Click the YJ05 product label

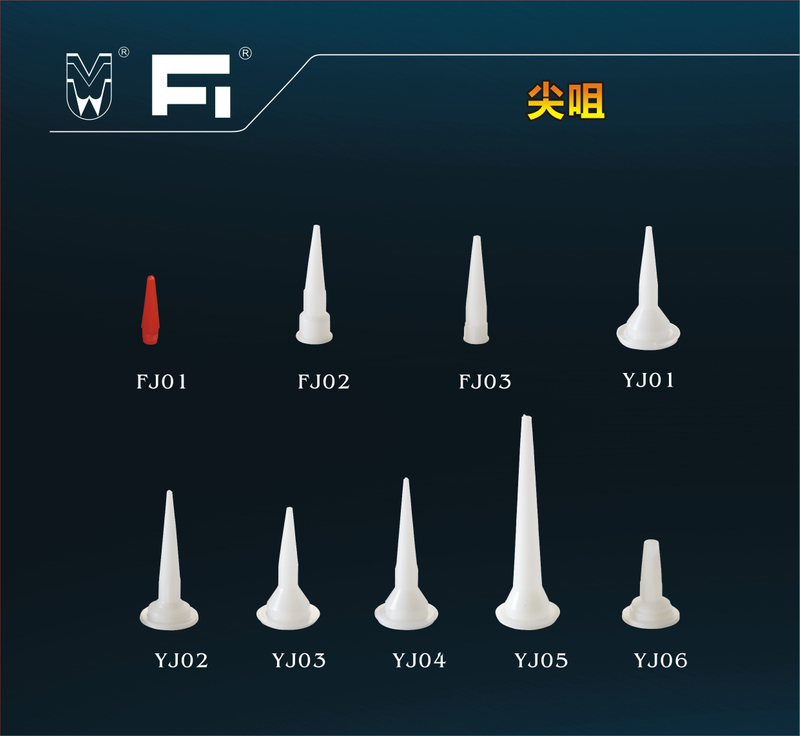pyautogui.click(x=541, y=661)
